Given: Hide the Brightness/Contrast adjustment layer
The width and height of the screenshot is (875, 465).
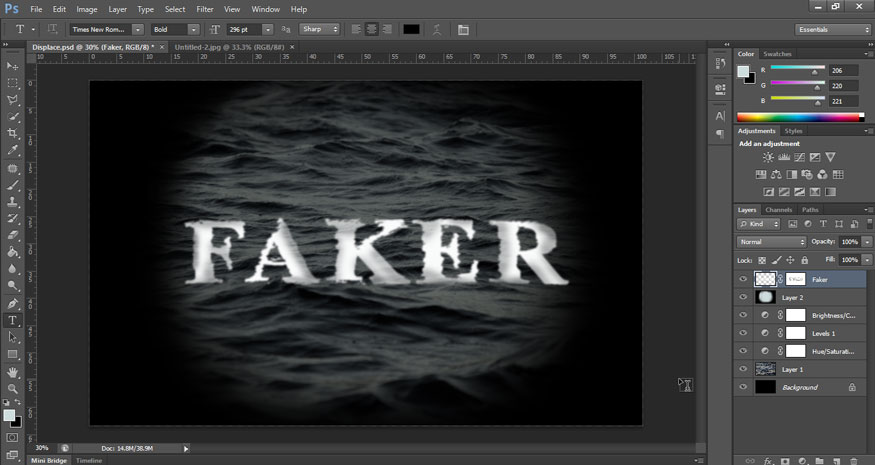Looking at the screenshot, I should click(743, 315).
